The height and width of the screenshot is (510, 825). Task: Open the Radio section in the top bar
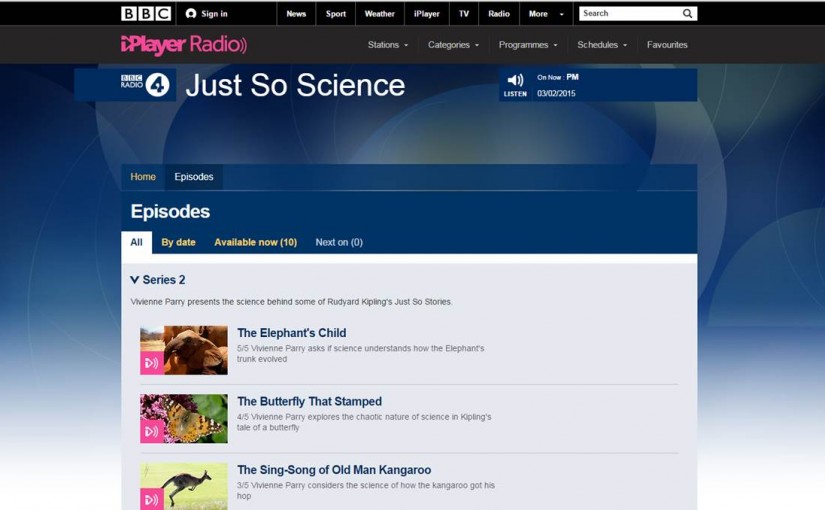click(499, 14)
